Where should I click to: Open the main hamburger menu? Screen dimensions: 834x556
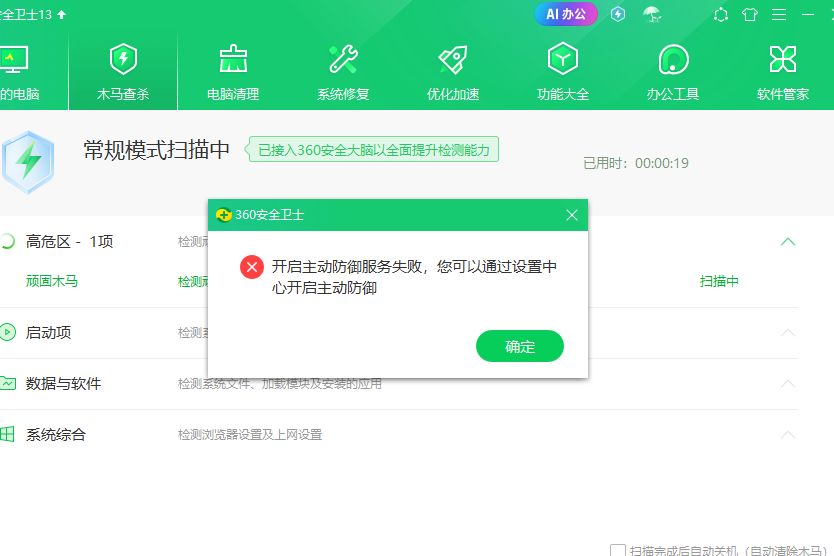coord(779,14)
